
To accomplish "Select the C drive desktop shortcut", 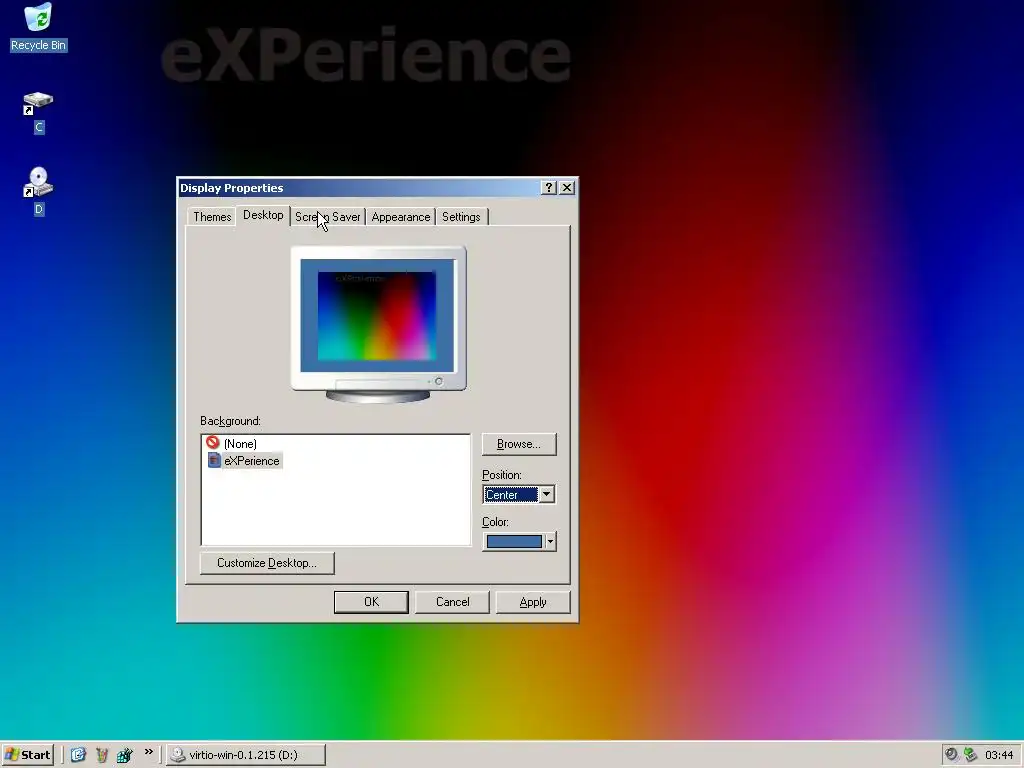I will [x=38, y=112].
